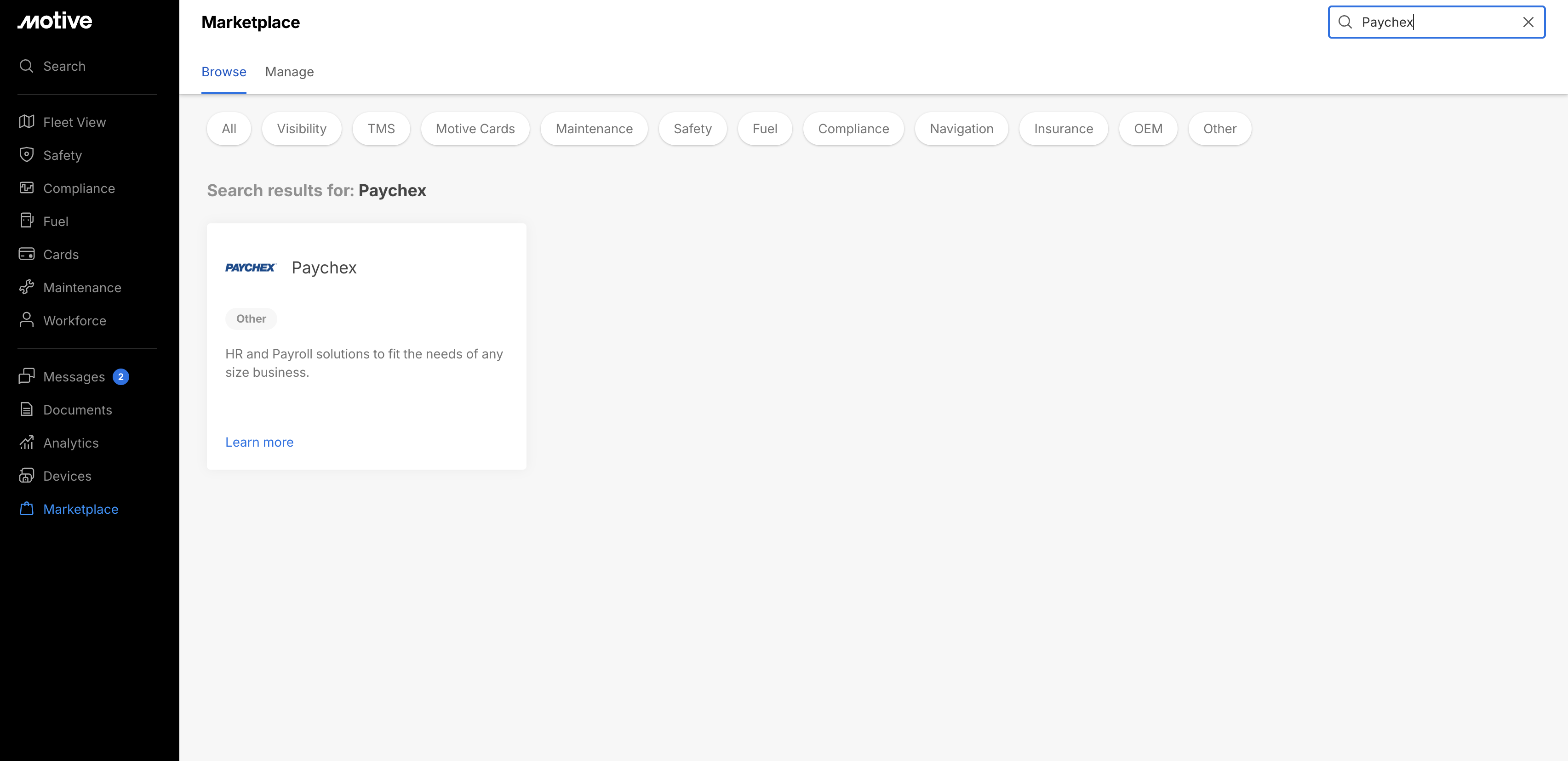Viewport: 1568px width, 761px height.
Task: Open sidebar Search magnifier icon
Action: (x=26, y=66)
